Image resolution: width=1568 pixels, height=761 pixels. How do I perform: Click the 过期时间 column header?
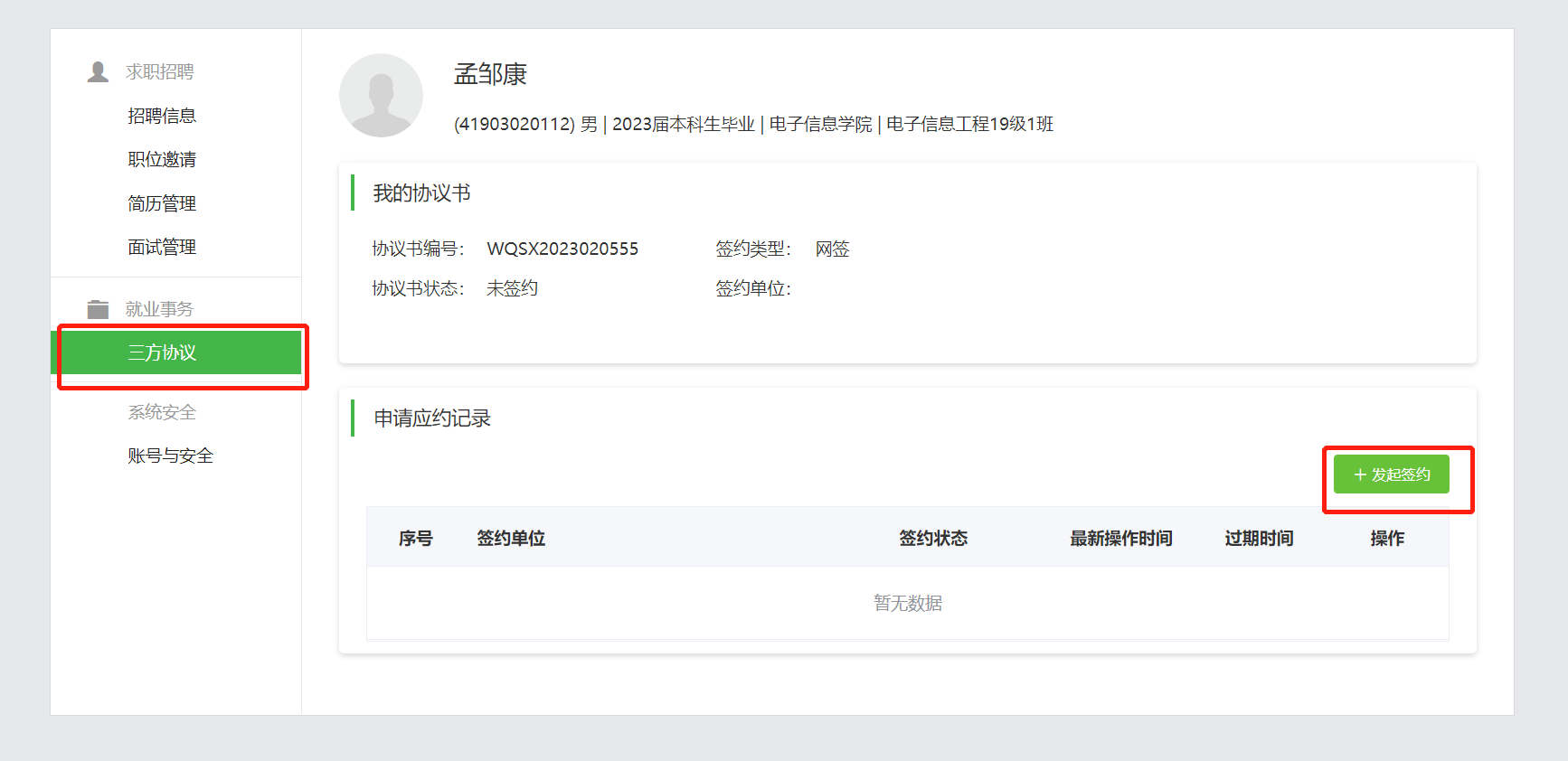[1258, 539]
